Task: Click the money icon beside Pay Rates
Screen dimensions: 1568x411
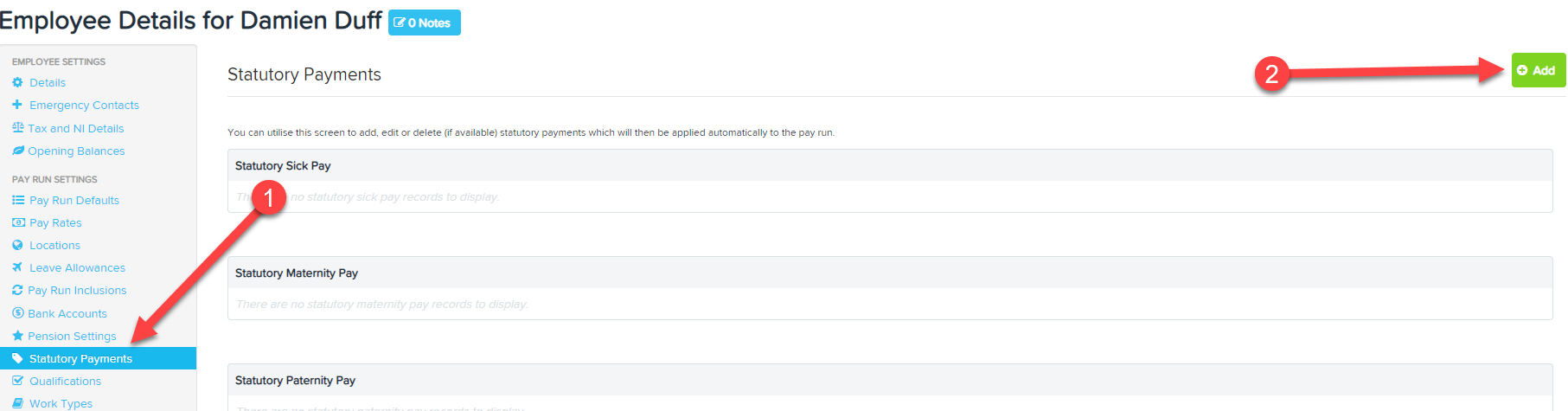Action: tap(17, 222)
